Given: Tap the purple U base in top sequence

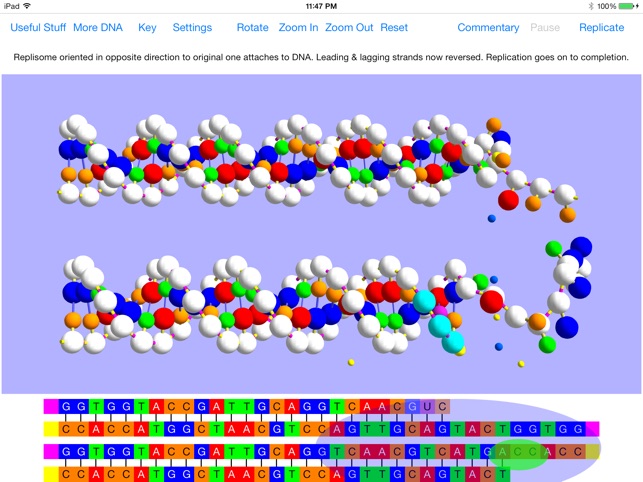Looking at the screenshot, I should click(x=427, y=407).
